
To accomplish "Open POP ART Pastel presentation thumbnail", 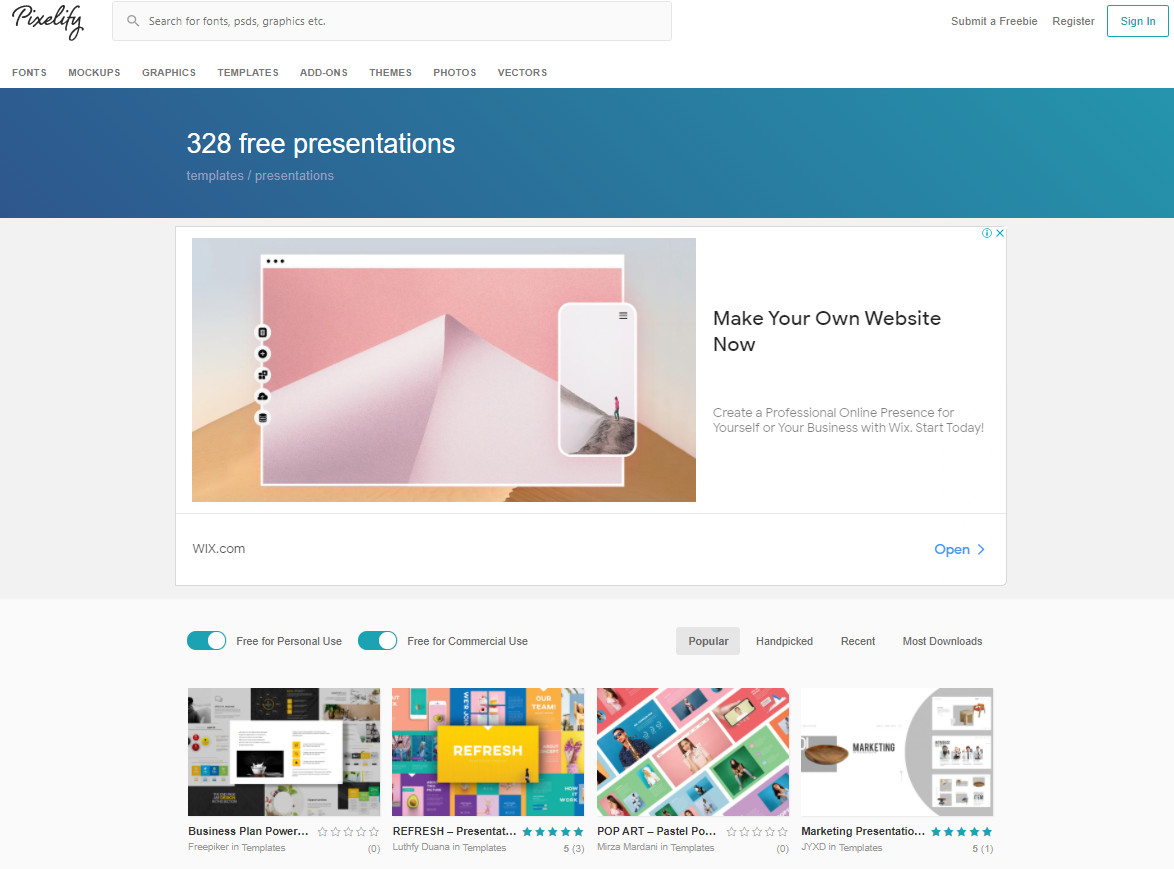I will pos(693,751).
